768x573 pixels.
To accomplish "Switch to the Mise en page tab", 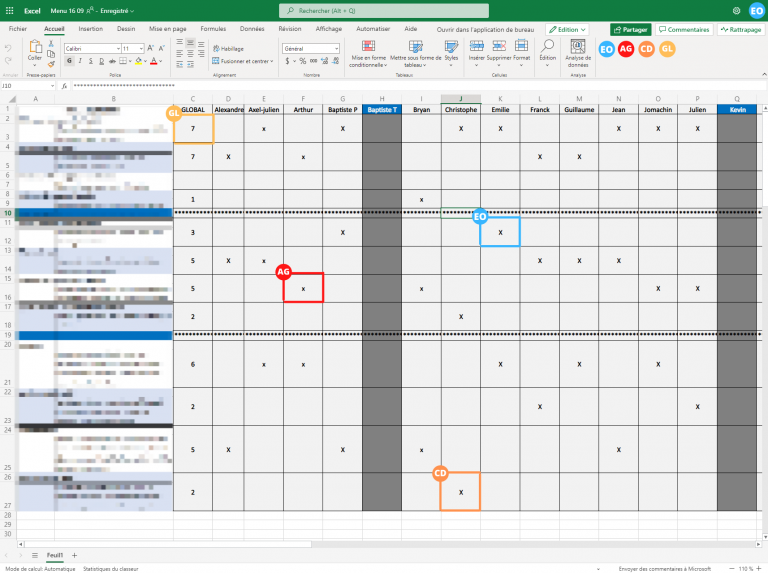I will pos(168,29).
